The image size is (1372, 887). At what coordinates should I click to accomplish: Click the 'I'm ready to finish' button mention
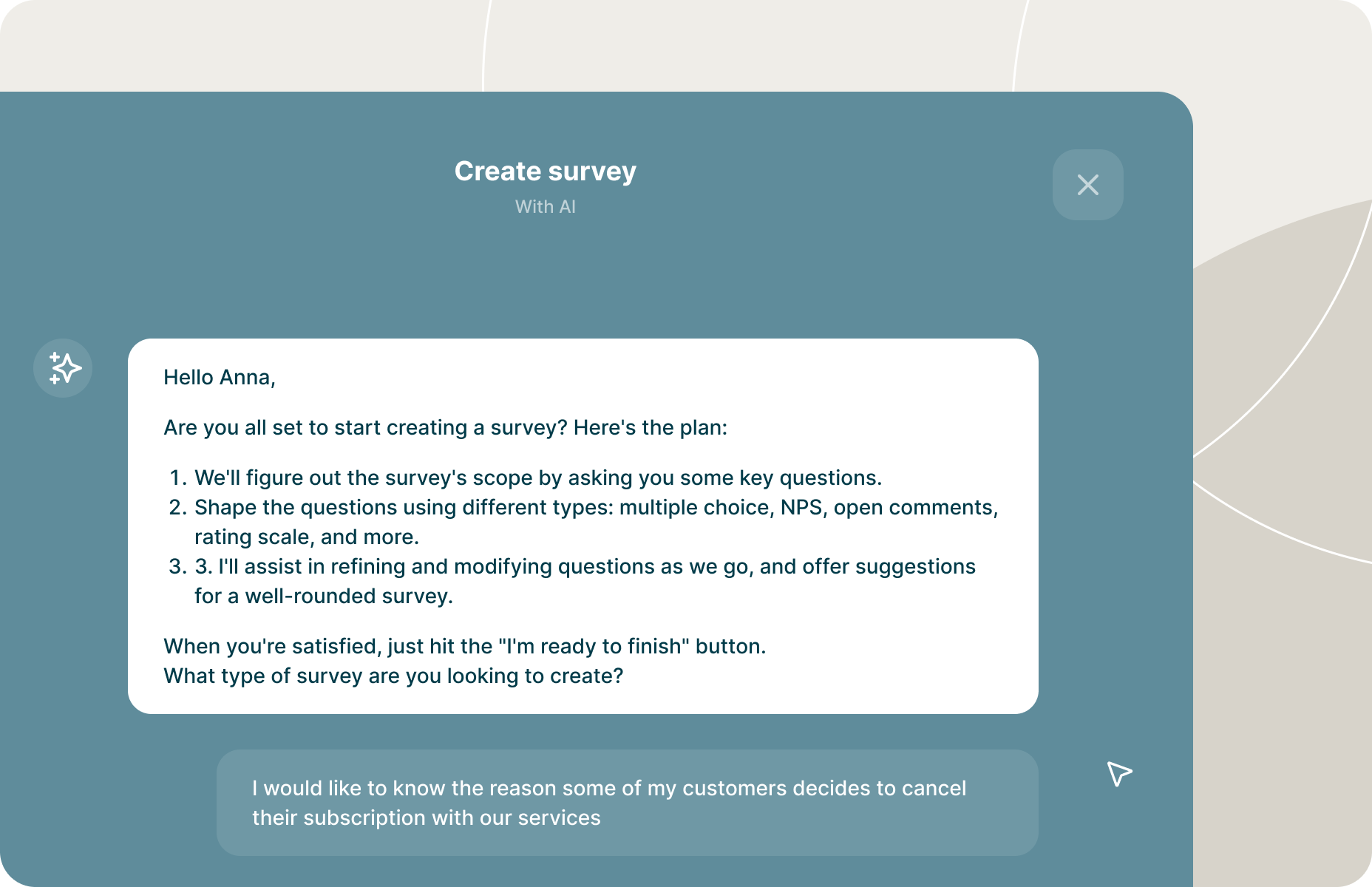[591, 645]
